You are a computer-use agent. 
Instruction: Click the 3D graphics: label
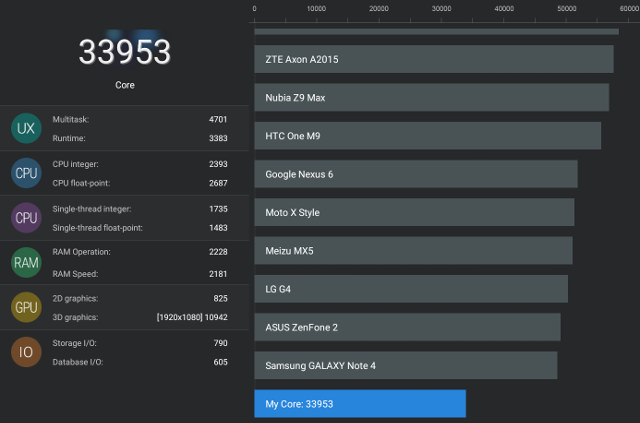75,317
